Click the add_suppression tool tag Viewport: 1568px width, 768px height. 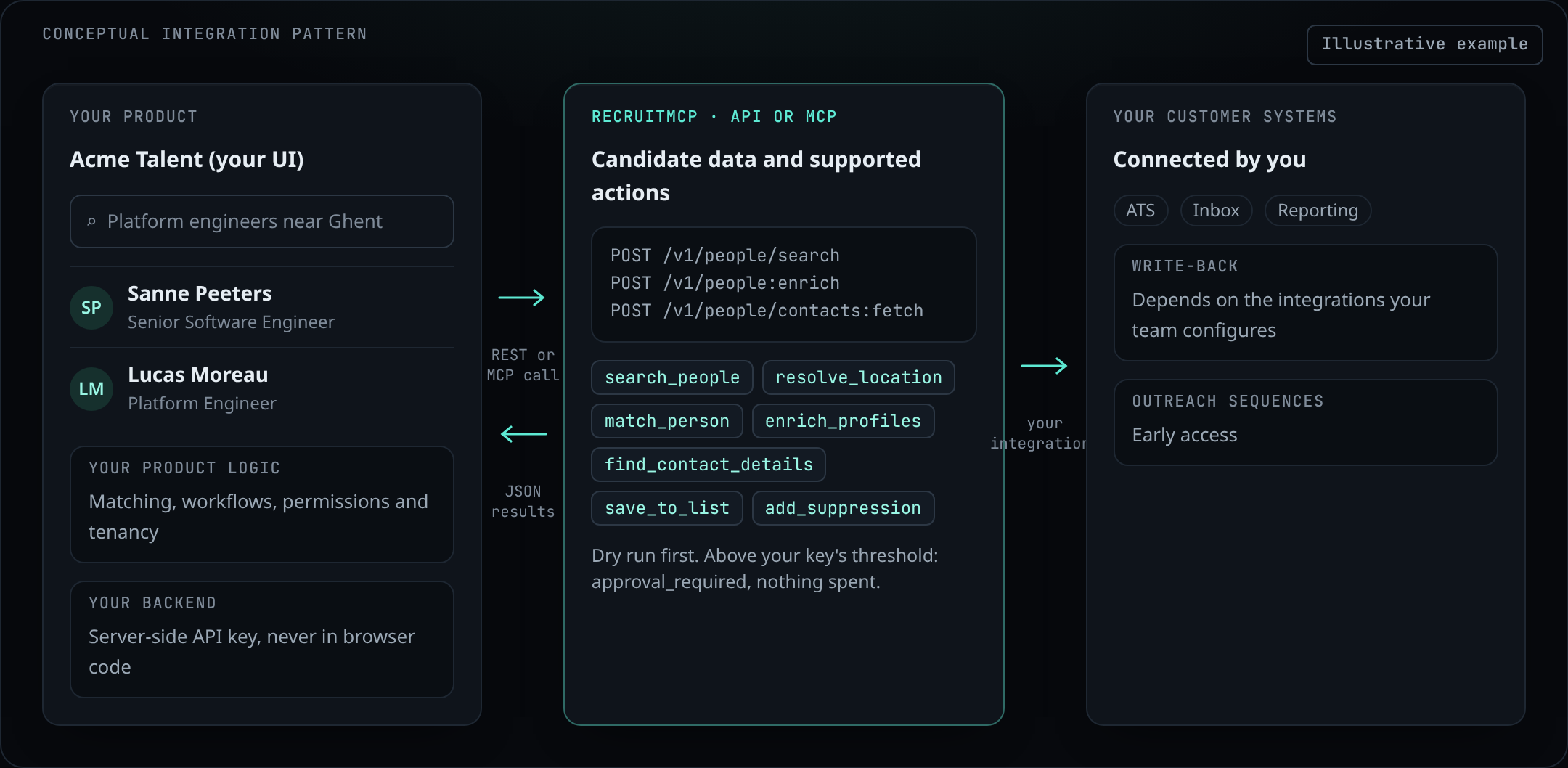843,508
